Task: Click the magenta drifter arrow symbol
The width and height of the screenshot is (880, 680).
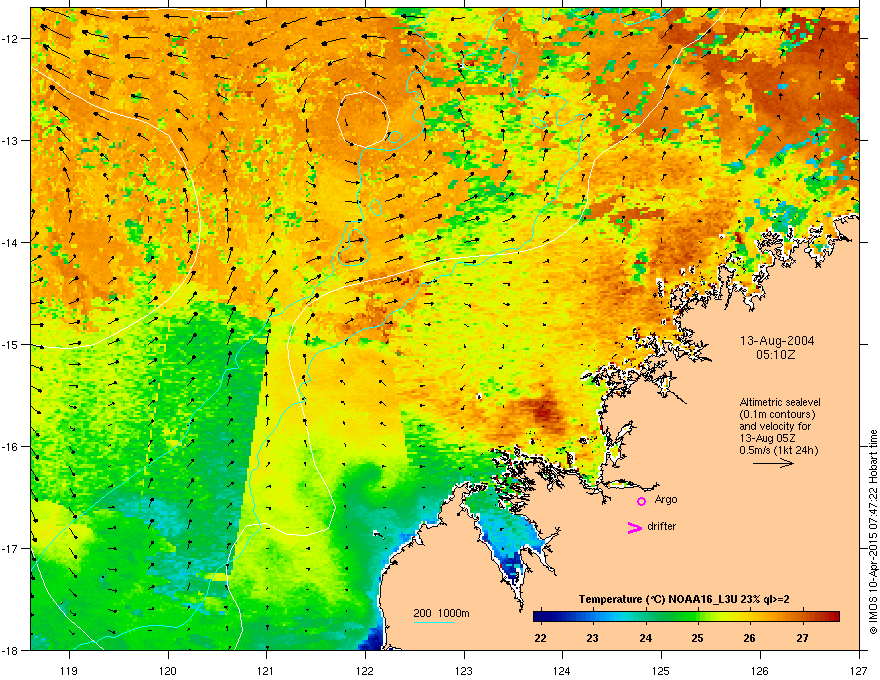Action: point(634,527)
